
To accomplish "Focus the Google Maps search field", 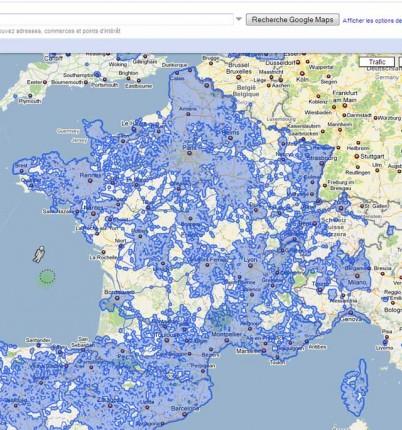I will coord(116,19).
